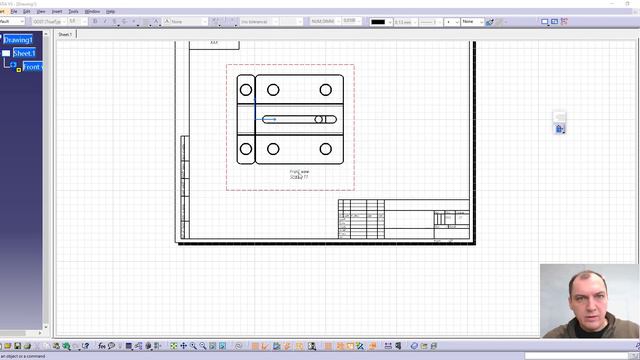Click the black silhouette icon in bottom toolbar
This screenshot has width=640, height=360.
coord(312,346)
